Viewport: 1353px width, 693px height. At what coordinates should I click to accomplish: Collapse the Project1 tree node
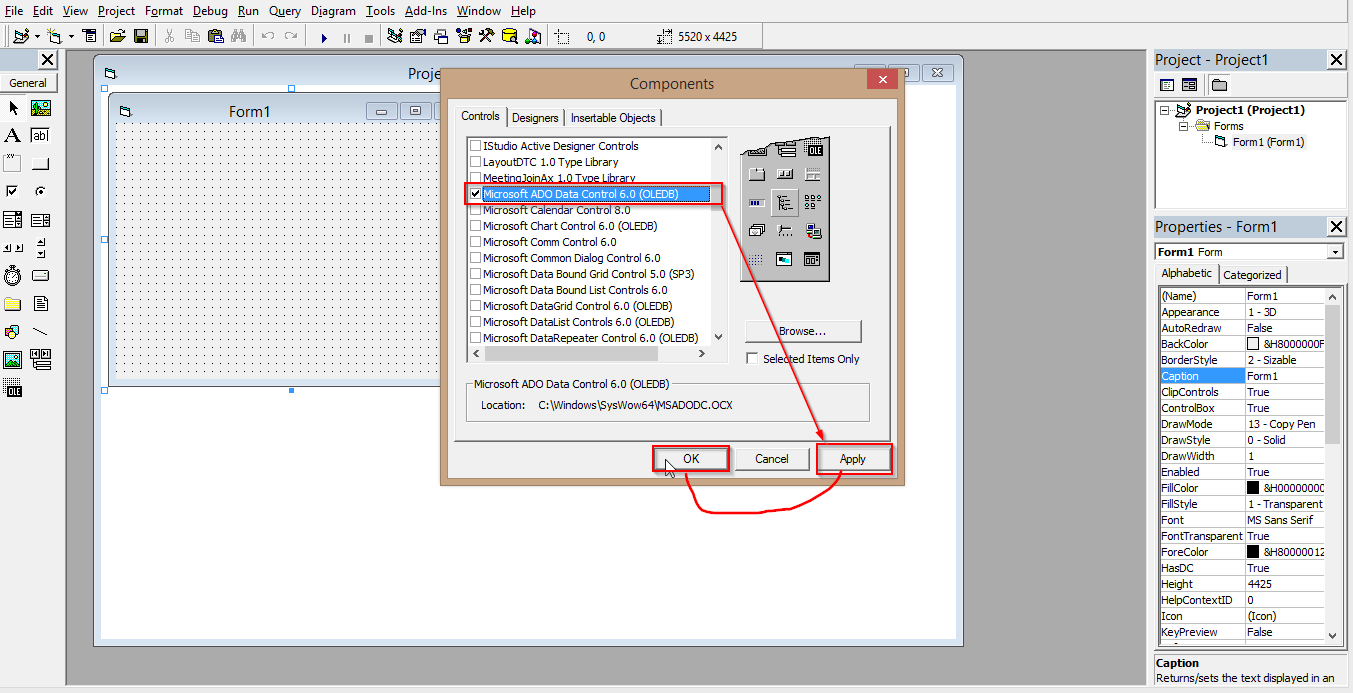(x=1166, y=110)
